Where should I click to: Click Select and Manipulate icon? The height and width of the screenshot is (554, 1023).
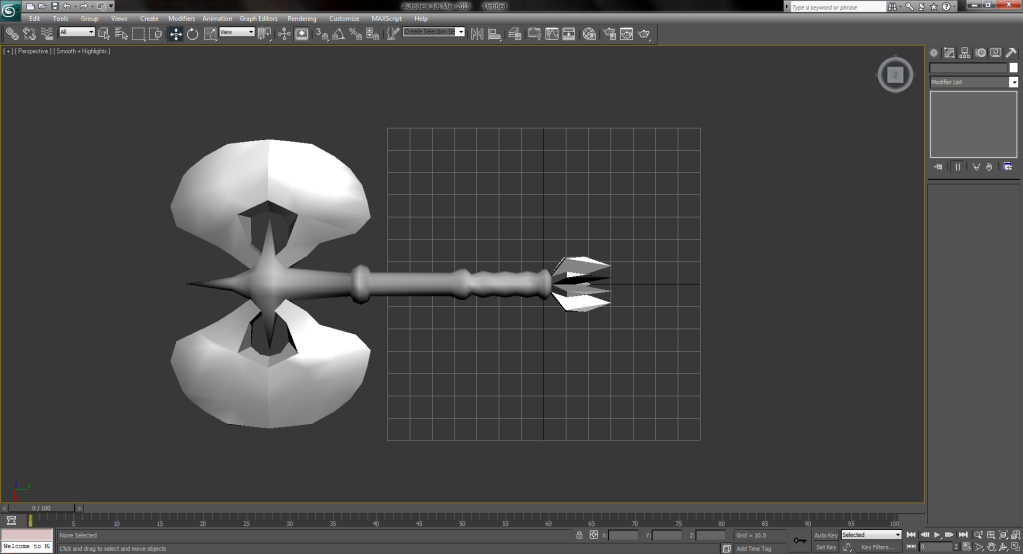tap(284, 34)
